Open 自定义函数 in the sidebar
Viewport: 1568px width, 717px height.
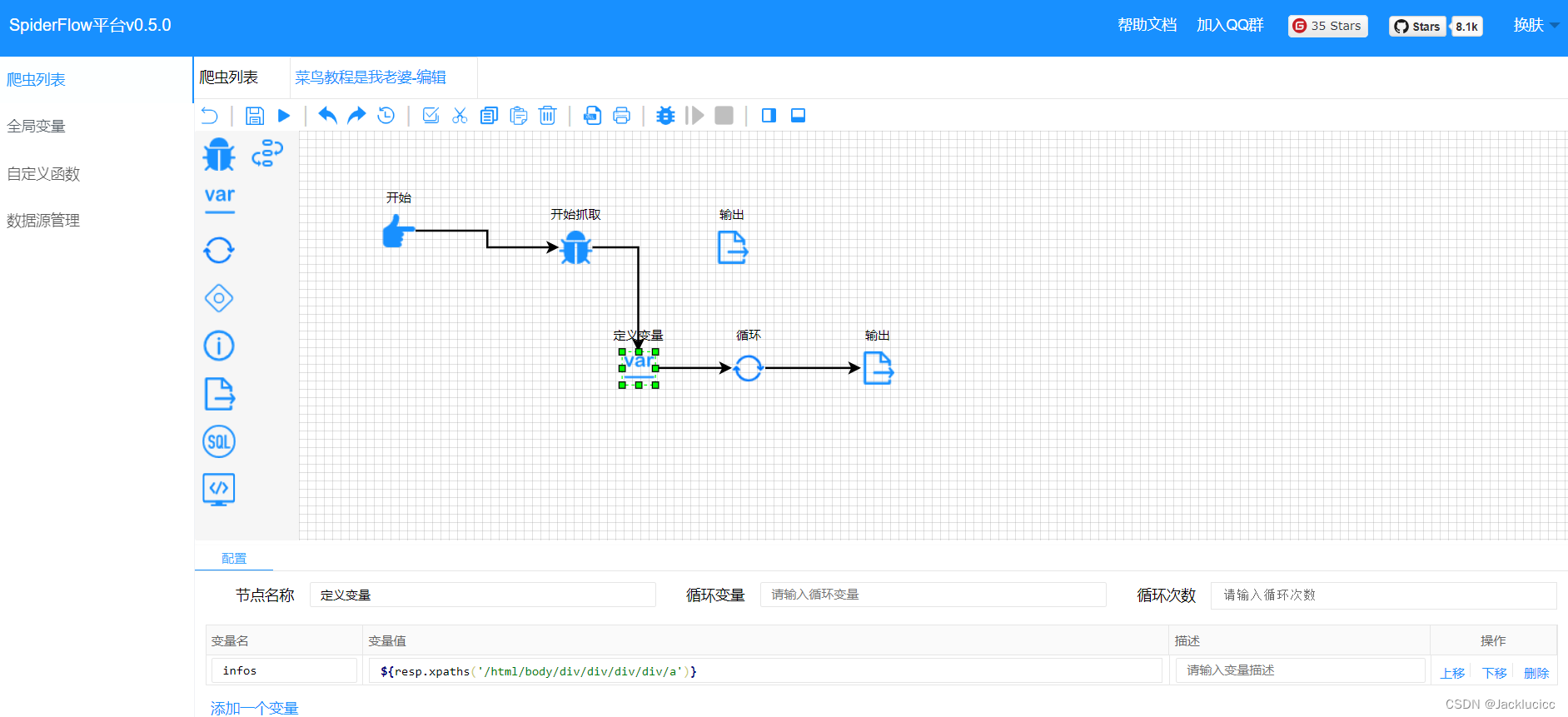43,174
